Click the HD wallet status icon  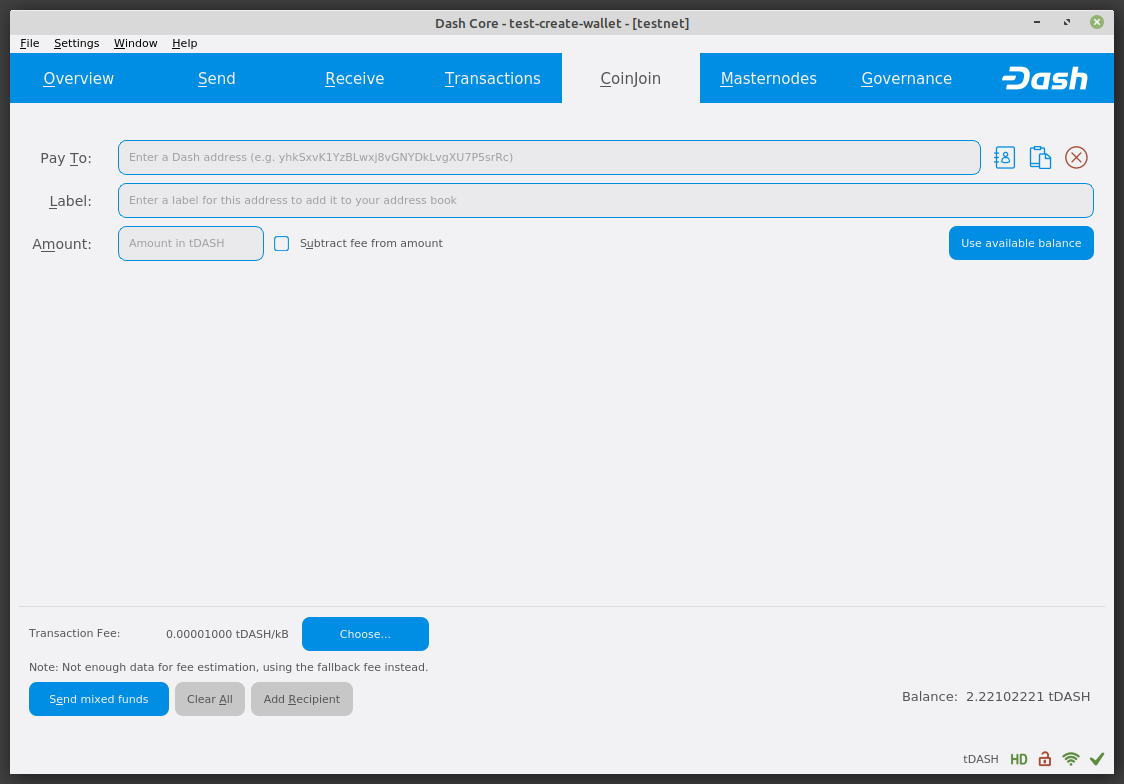pos(1018,759)
